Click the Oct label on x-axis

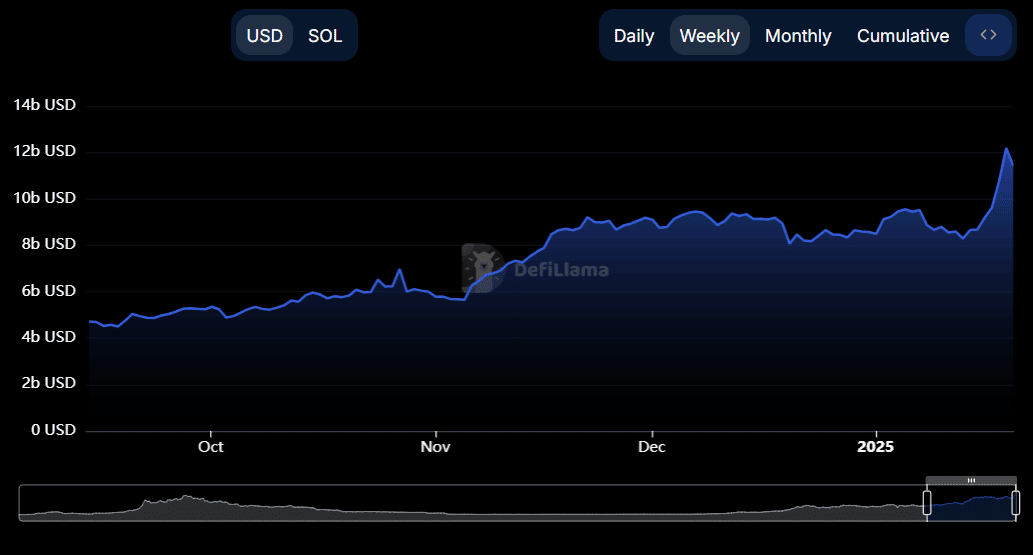pyautogui.click(x=210, y=447)
